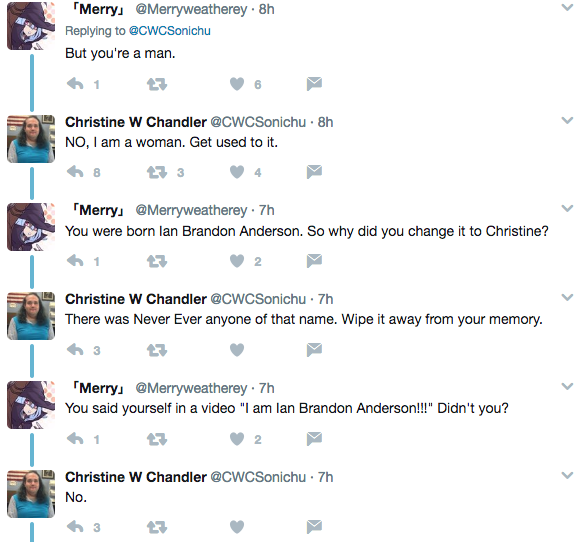Reply to "There was Never Ever anyone" tweet
Screen dimensions: 583x542
click(75, 350)
